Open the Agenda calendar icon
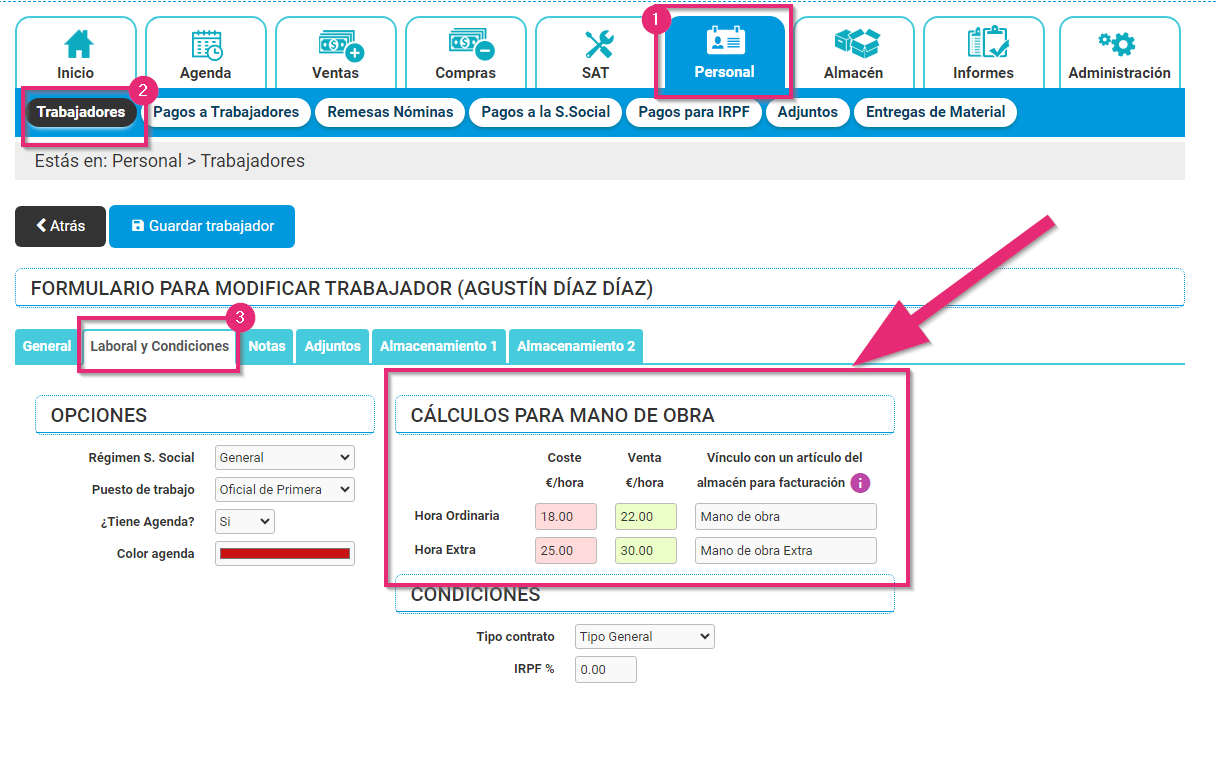This screenshot has width=1218, height=762. point(206,45)
